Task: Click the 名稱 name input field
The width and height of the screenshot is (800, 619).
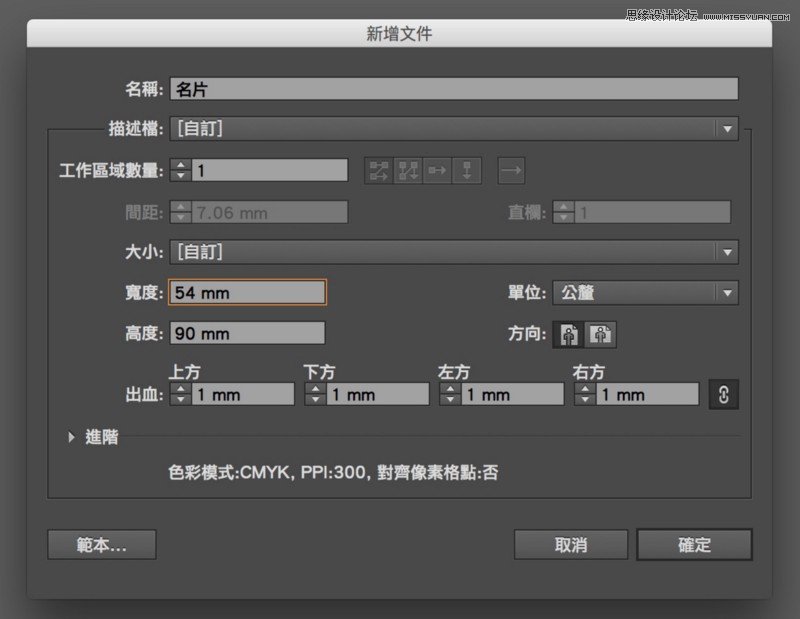Action: [x=454, y=89]
